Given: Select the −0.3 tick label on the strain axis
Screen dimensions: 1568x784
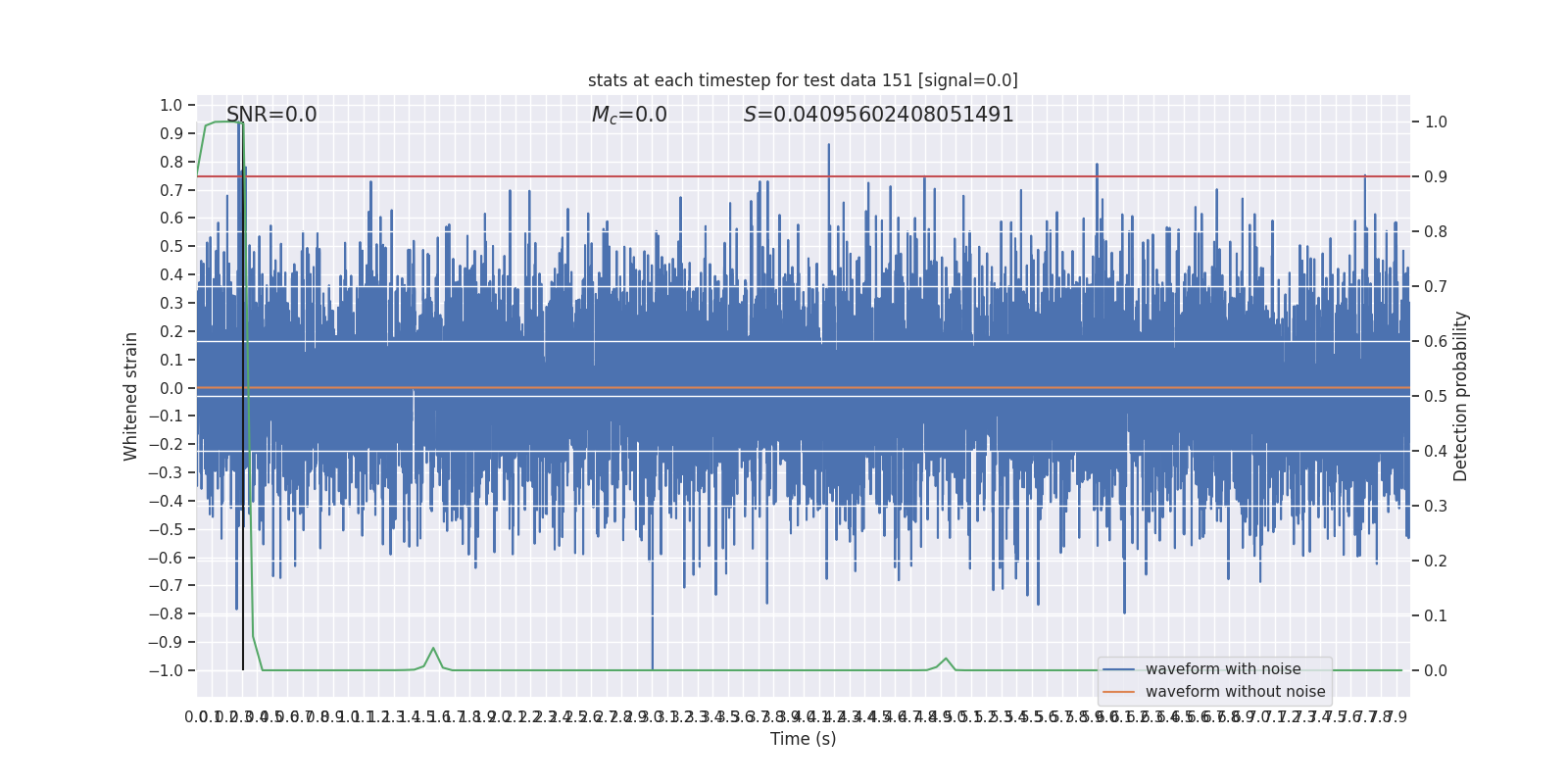Looking at the screenshot, I should 166,472.
